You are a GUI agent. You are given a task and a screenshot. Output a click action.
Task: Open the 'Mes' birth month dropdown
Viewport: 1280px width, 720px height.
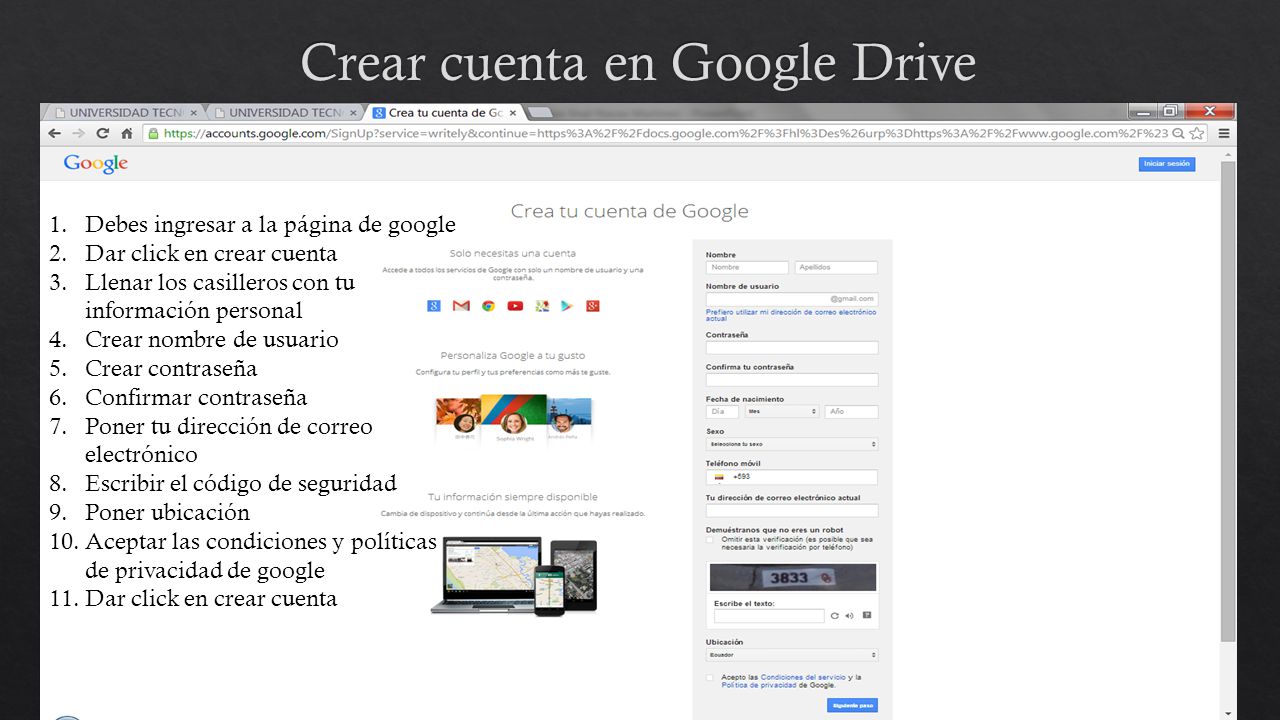pyautogui.click(x=781, y=411)
